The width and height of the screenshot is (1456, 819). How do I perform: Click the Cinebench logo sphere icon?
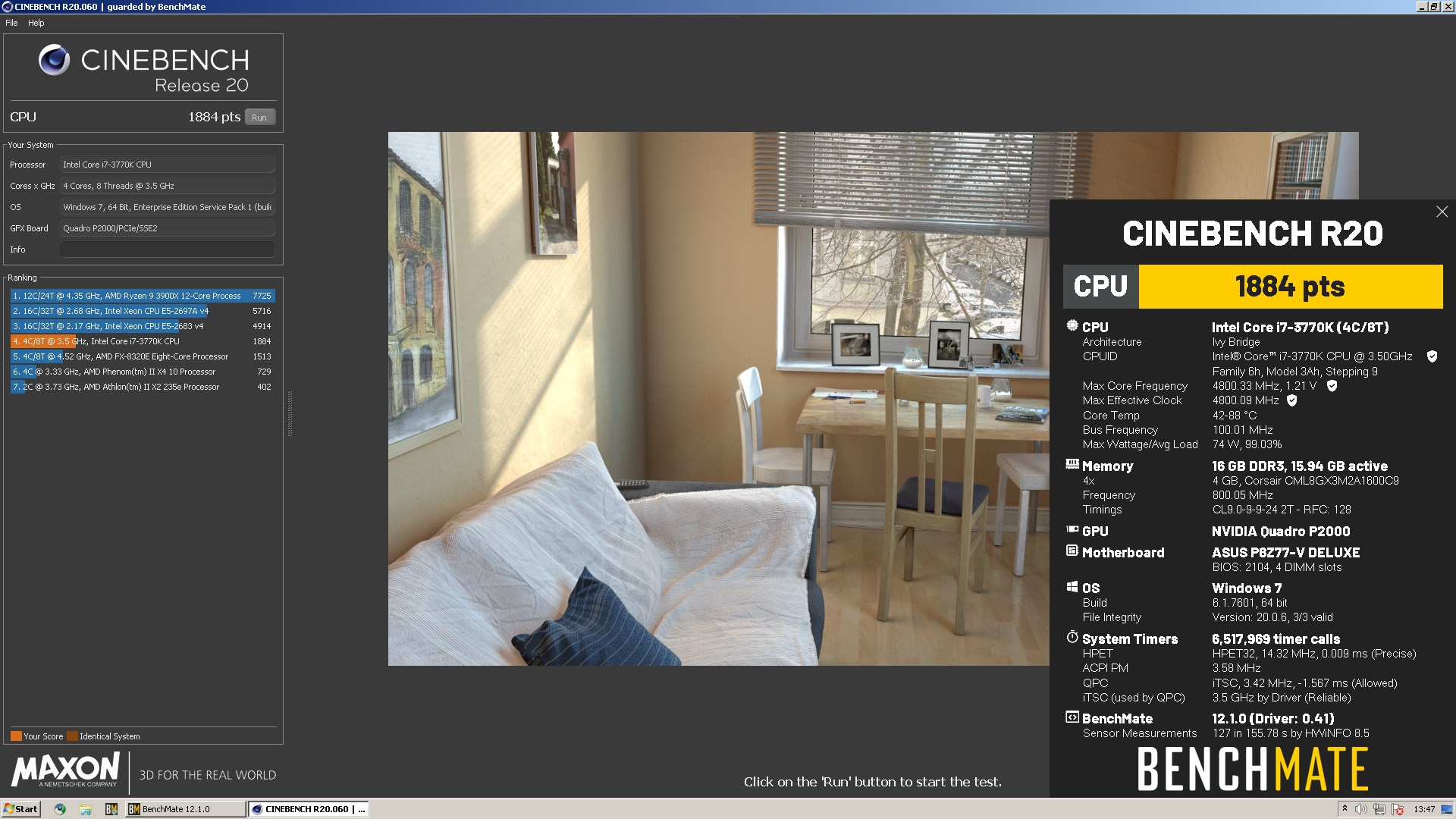pyautogui.click(x=54, y=60)
